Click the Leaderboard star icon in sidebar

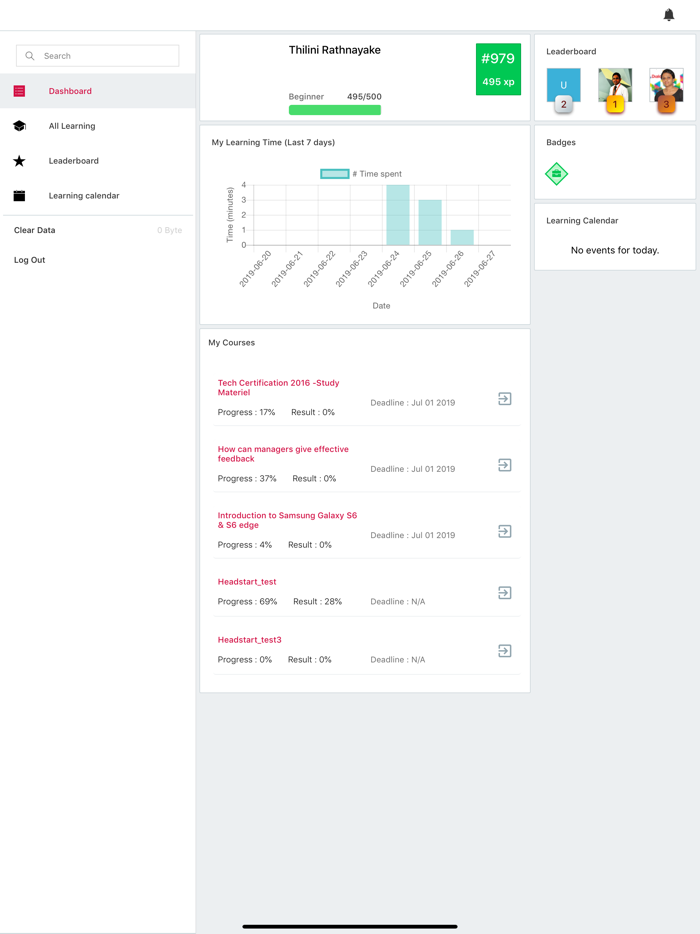point(19,161)
